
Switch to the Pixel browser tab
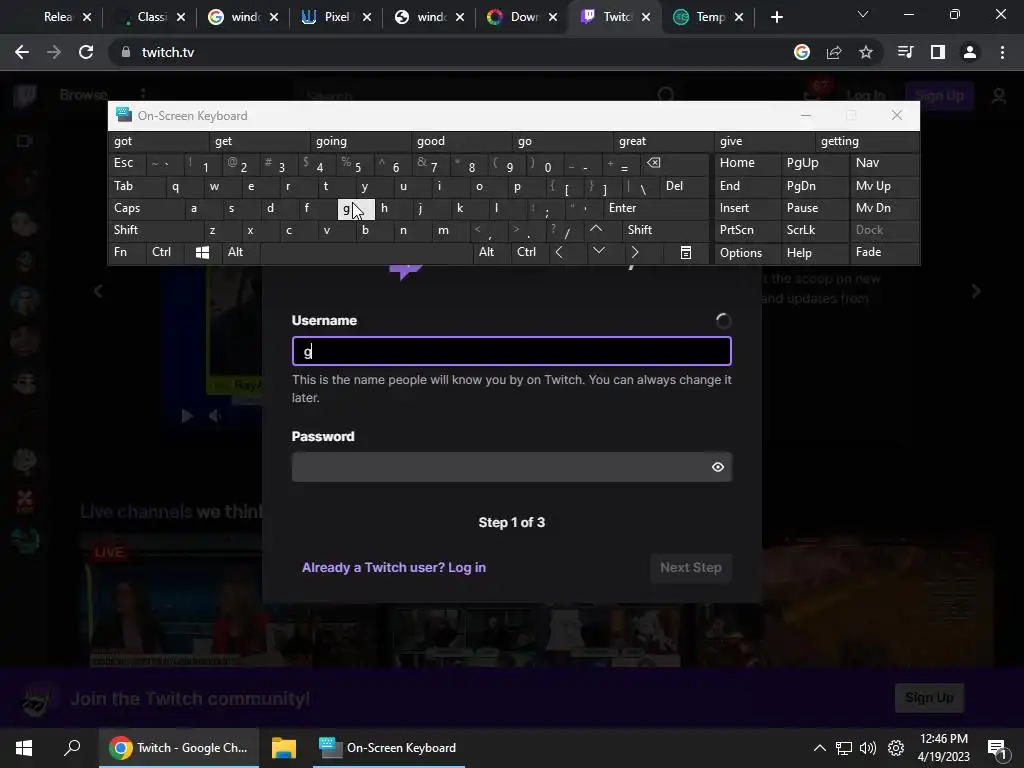pos(337,17)
